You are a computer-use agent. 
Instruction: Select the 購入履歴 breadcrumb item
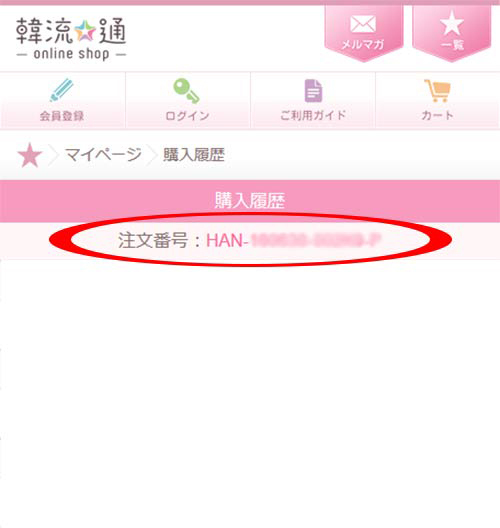(194, 155)
